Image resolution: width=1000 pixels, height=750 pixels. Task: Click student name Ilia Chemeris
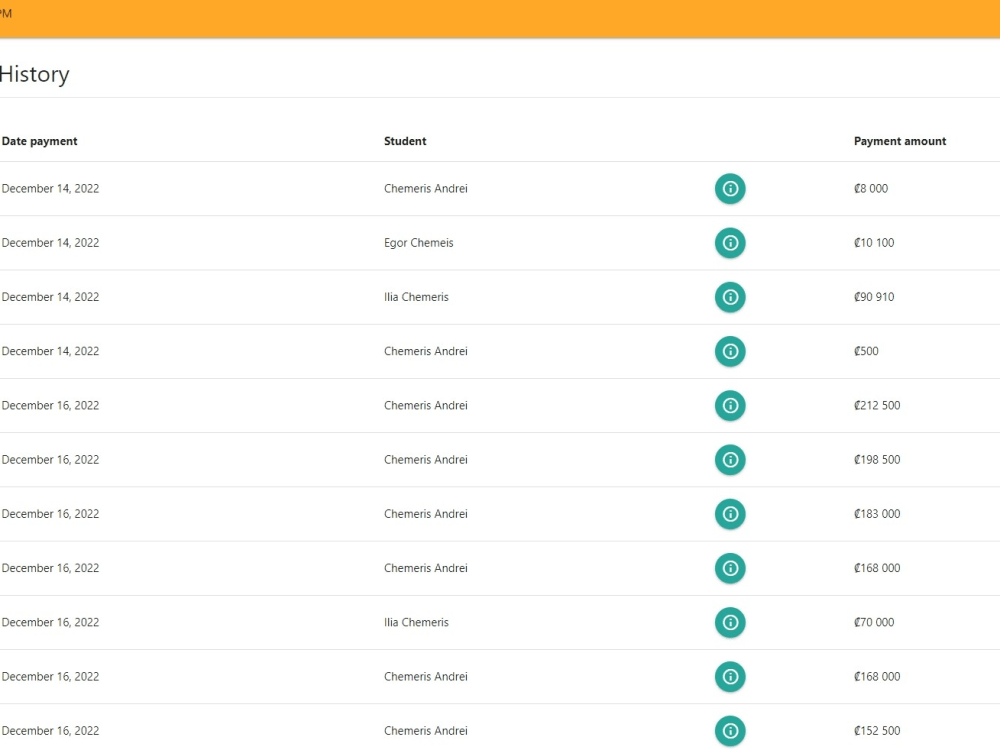pos(416,297)
